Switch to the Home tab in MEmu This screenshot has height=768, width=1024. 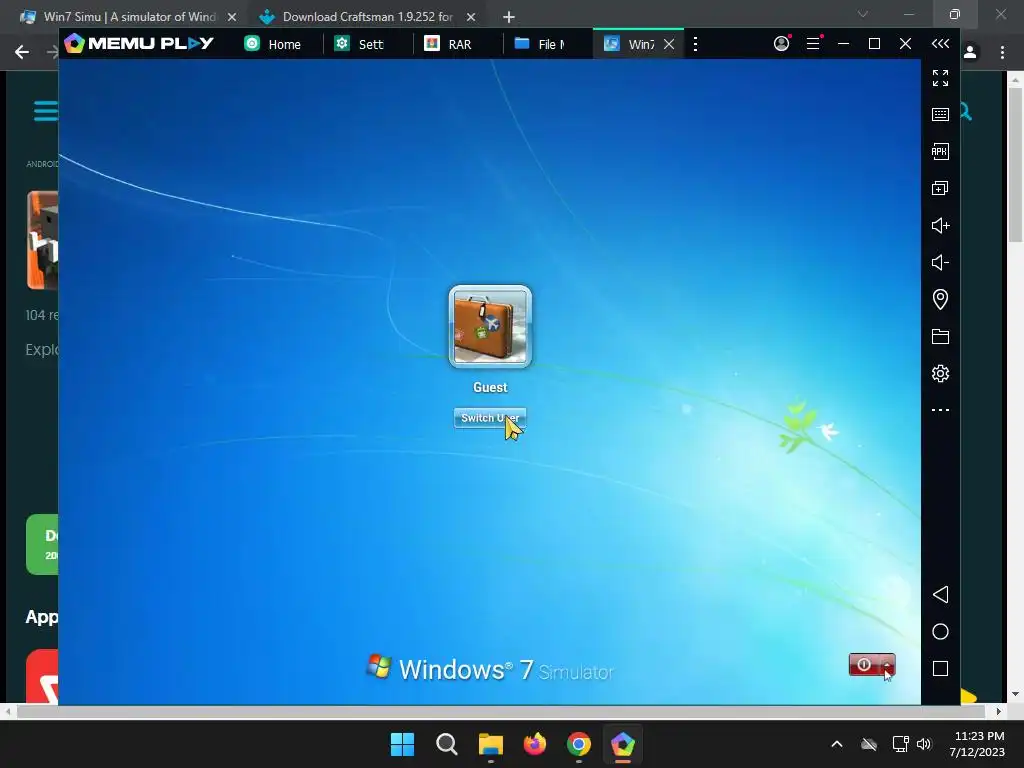pyautogui.click(x=272, y=44)
